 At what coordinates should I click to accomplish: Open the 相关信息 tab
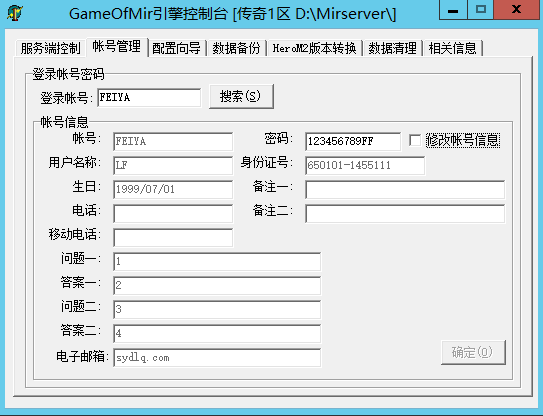point(453,48)
